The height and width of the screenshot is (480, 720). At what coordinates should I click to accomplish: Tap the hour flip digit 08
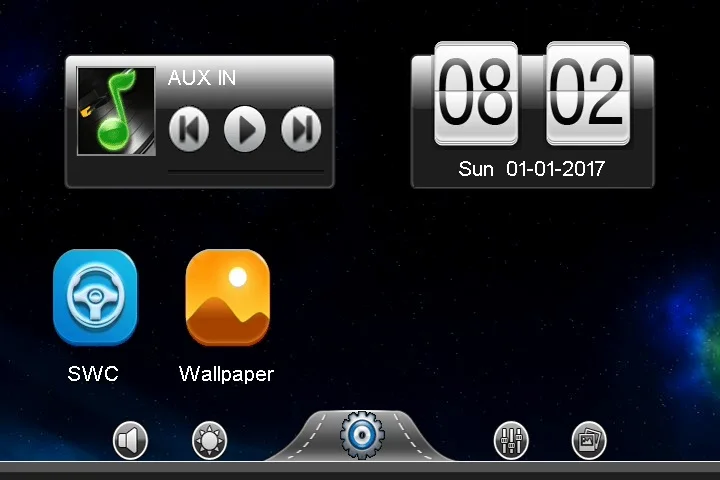point(476,94)
